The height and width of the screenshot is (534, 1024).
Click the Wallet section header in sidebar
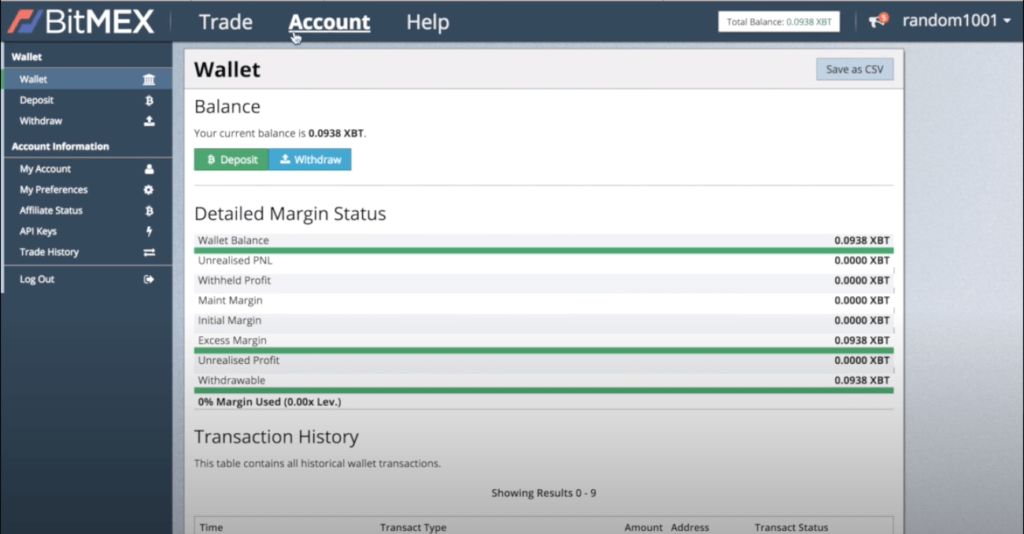(27, 57)
